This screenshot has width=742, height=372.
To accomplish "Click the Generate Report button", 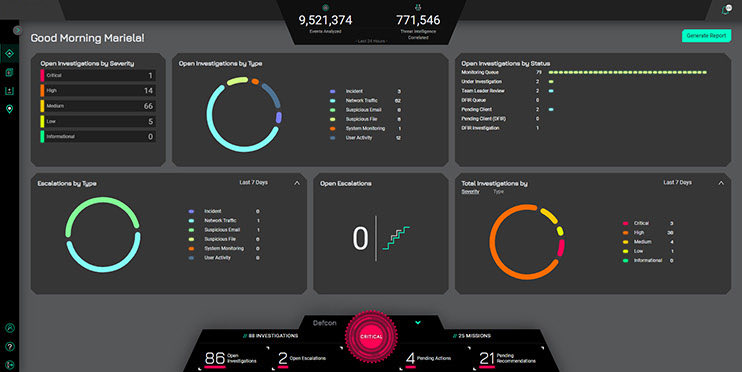I will 706,35.
